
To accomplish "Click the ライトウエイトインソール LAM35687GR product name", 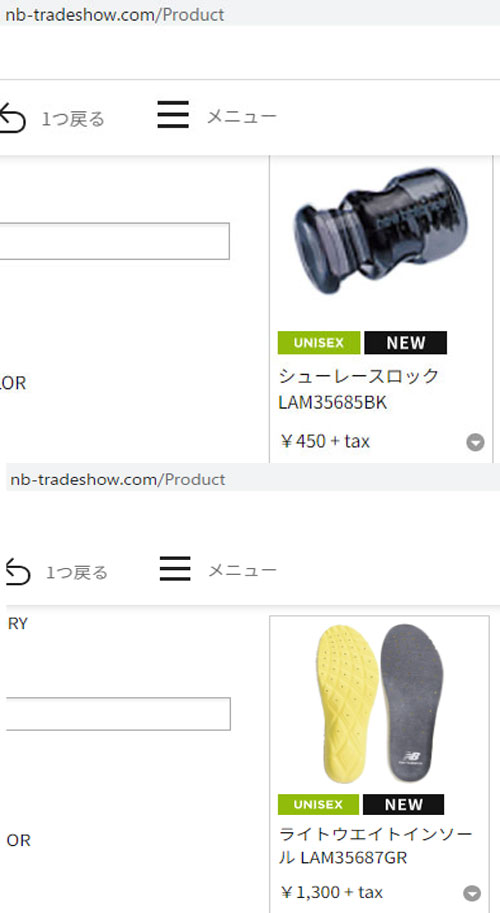I will (376, 846).
